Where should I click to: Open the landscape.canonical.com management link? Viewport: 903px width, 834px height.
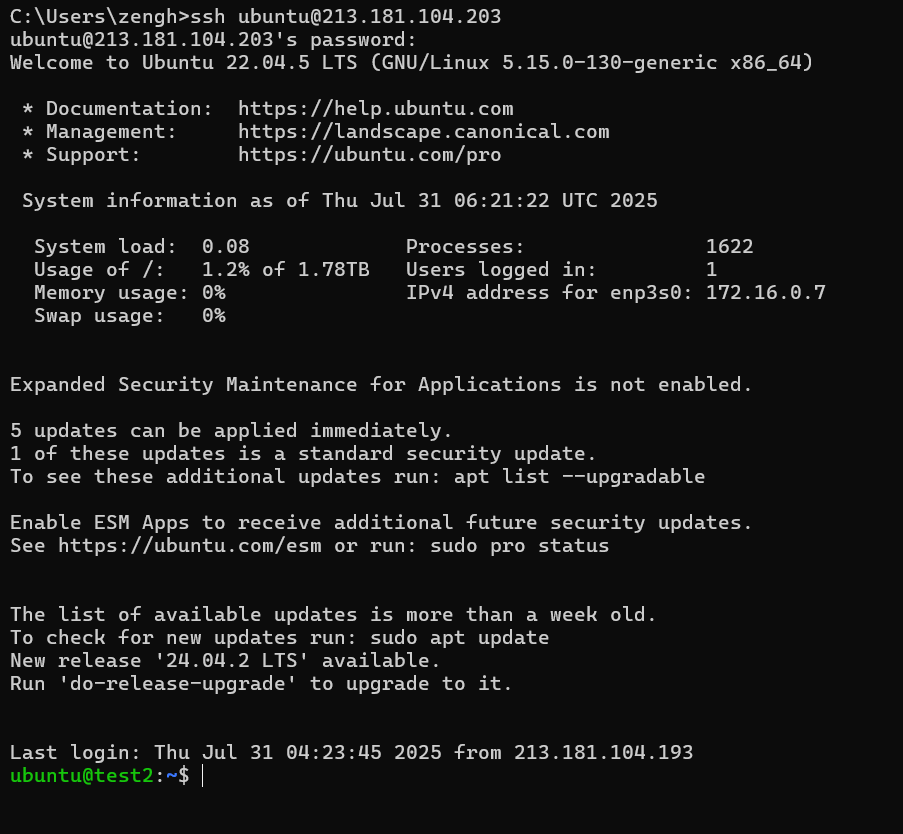pyautogui.click(x=423, y=132)
